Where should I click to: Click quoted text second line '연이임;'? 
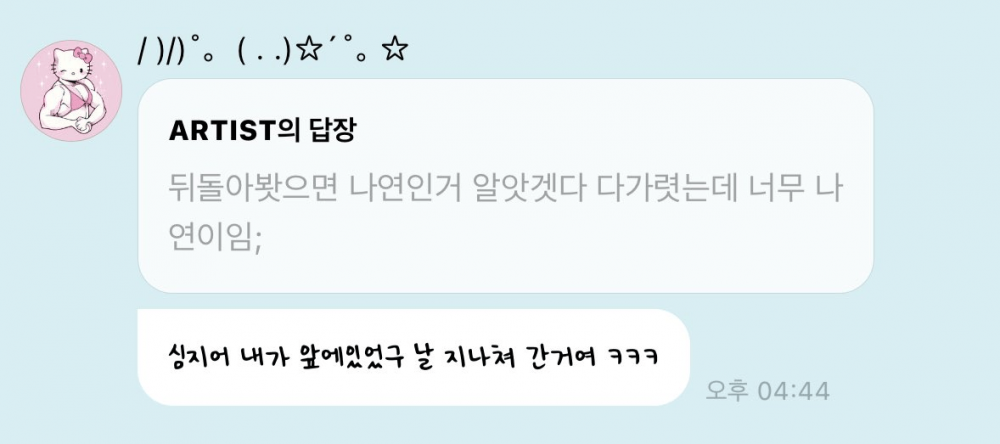pyautogui.click(x=216, y=238)
